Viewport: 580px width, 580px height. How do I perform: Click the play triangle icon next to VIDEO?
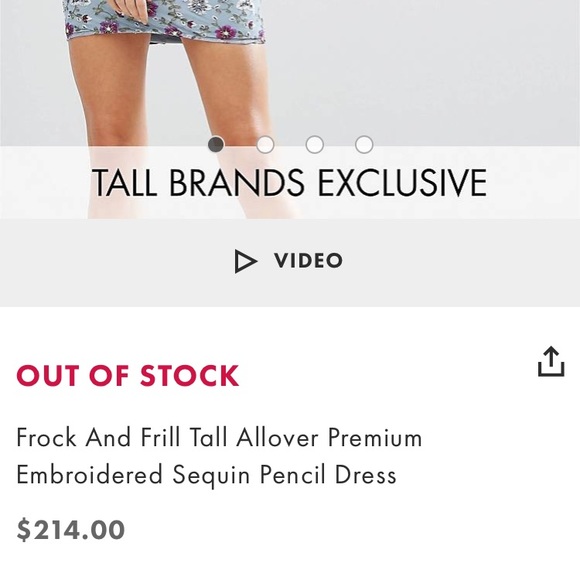click(x=245, y=261)
